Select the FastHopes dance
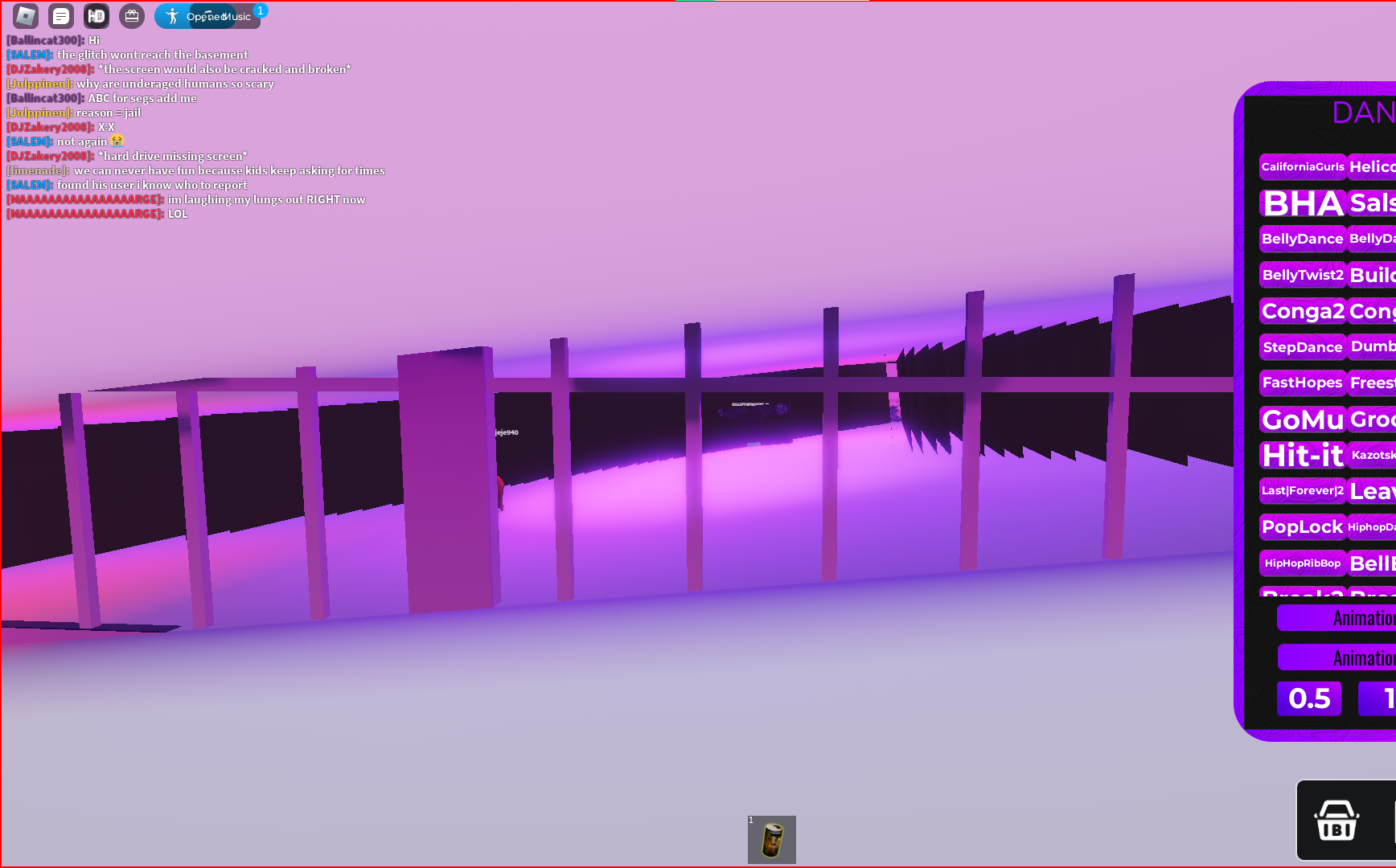Image resolution: width=1396 pixels, height=868 pixels. (x=1302, y=383)
